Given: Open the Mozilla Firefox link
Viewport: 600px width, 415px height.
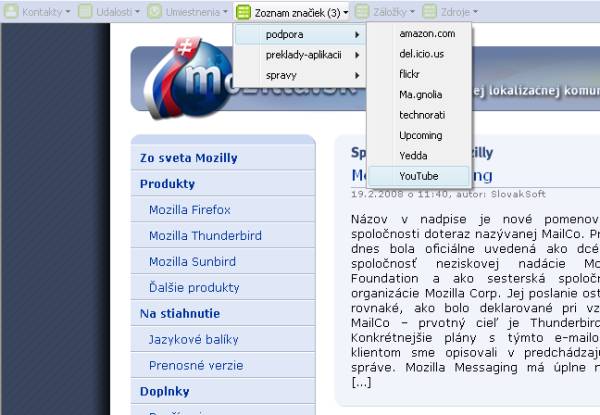Looking at the screenshot, I should pyautogui.click(x=190, y=210).
